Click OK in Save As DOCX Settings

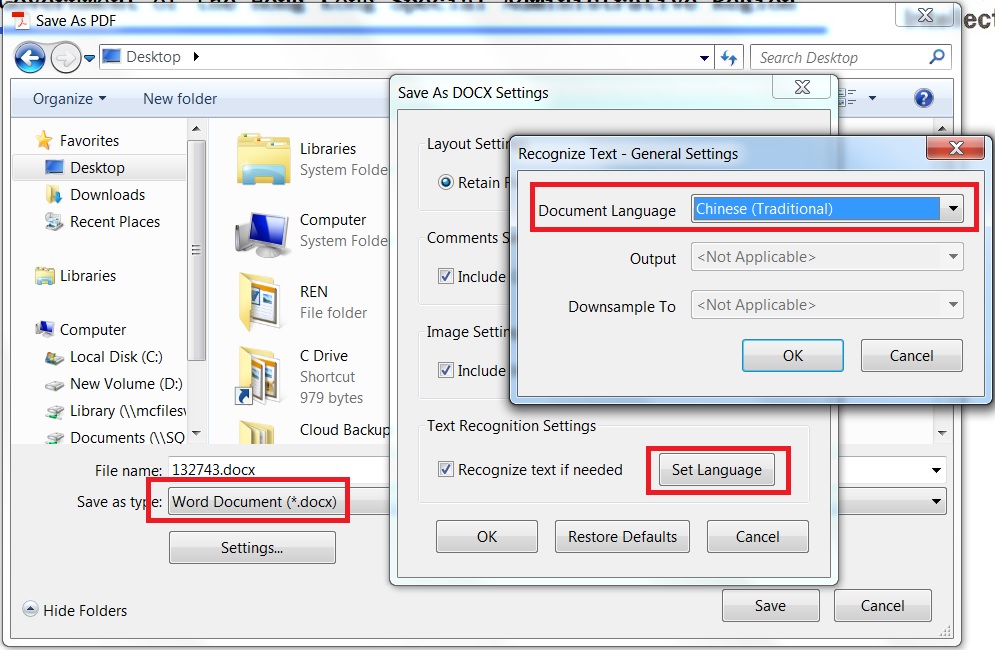click(487, 537)
